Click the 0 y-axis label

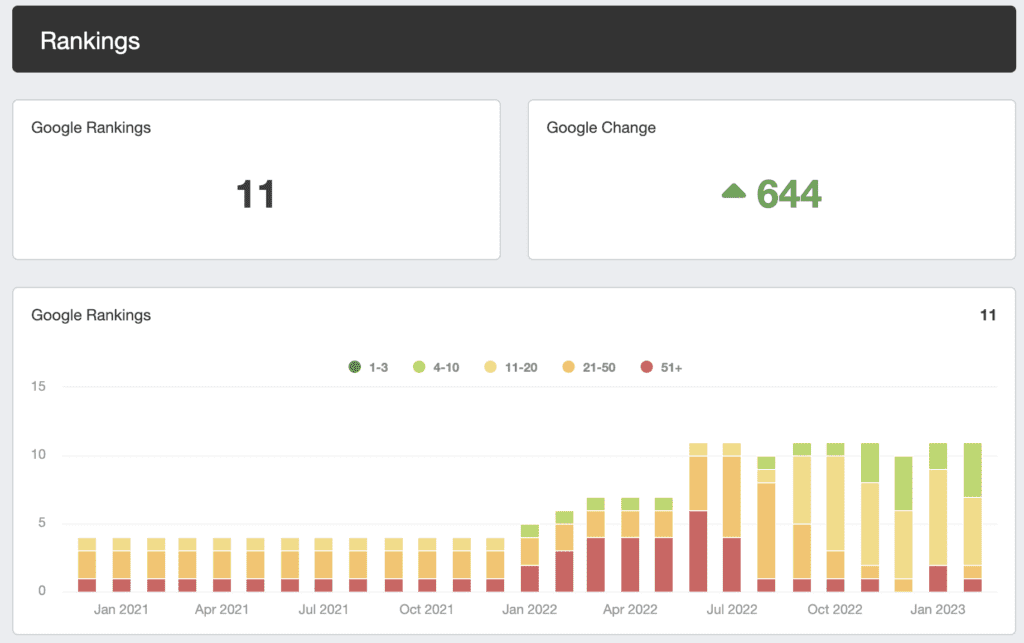point(42,590)
